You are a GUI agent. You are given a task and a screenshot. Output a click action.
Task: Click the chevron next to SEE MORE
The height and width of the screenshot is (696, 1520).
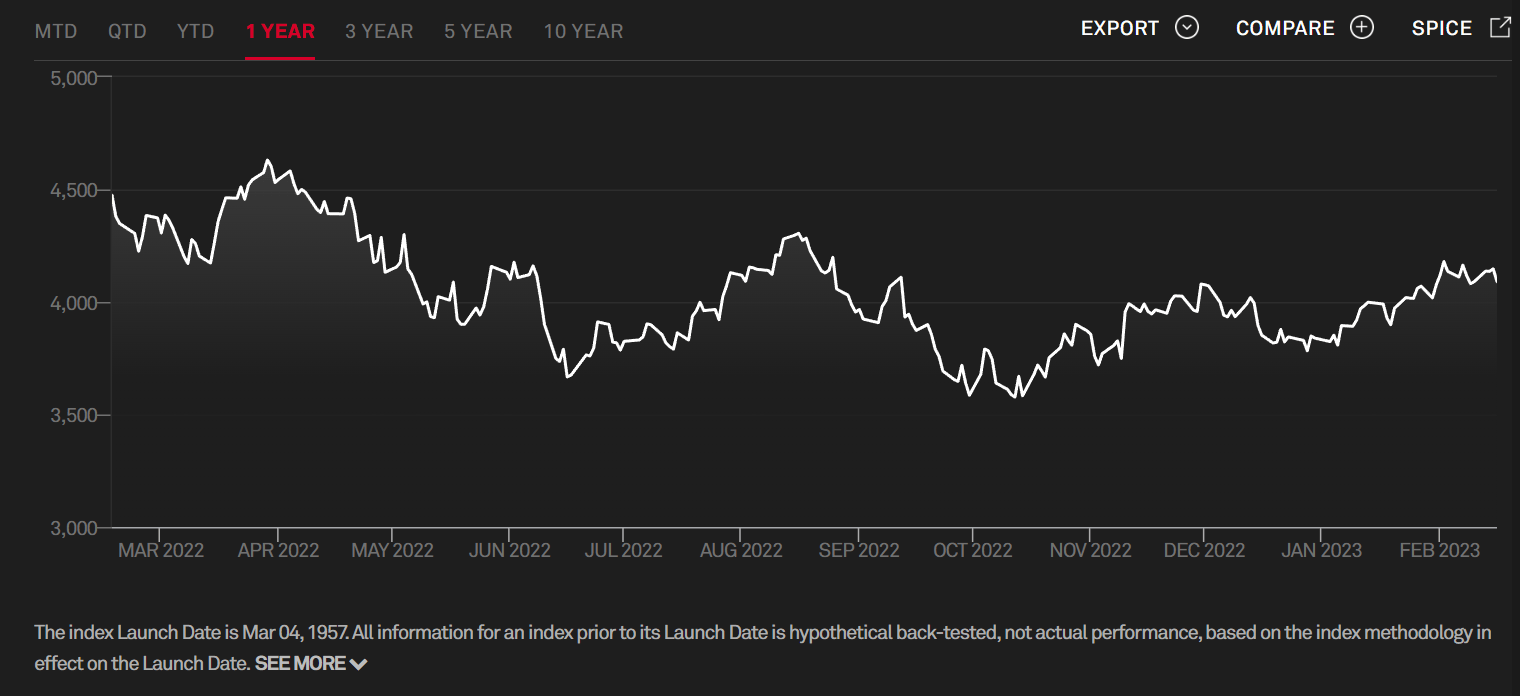pos(359,664)
